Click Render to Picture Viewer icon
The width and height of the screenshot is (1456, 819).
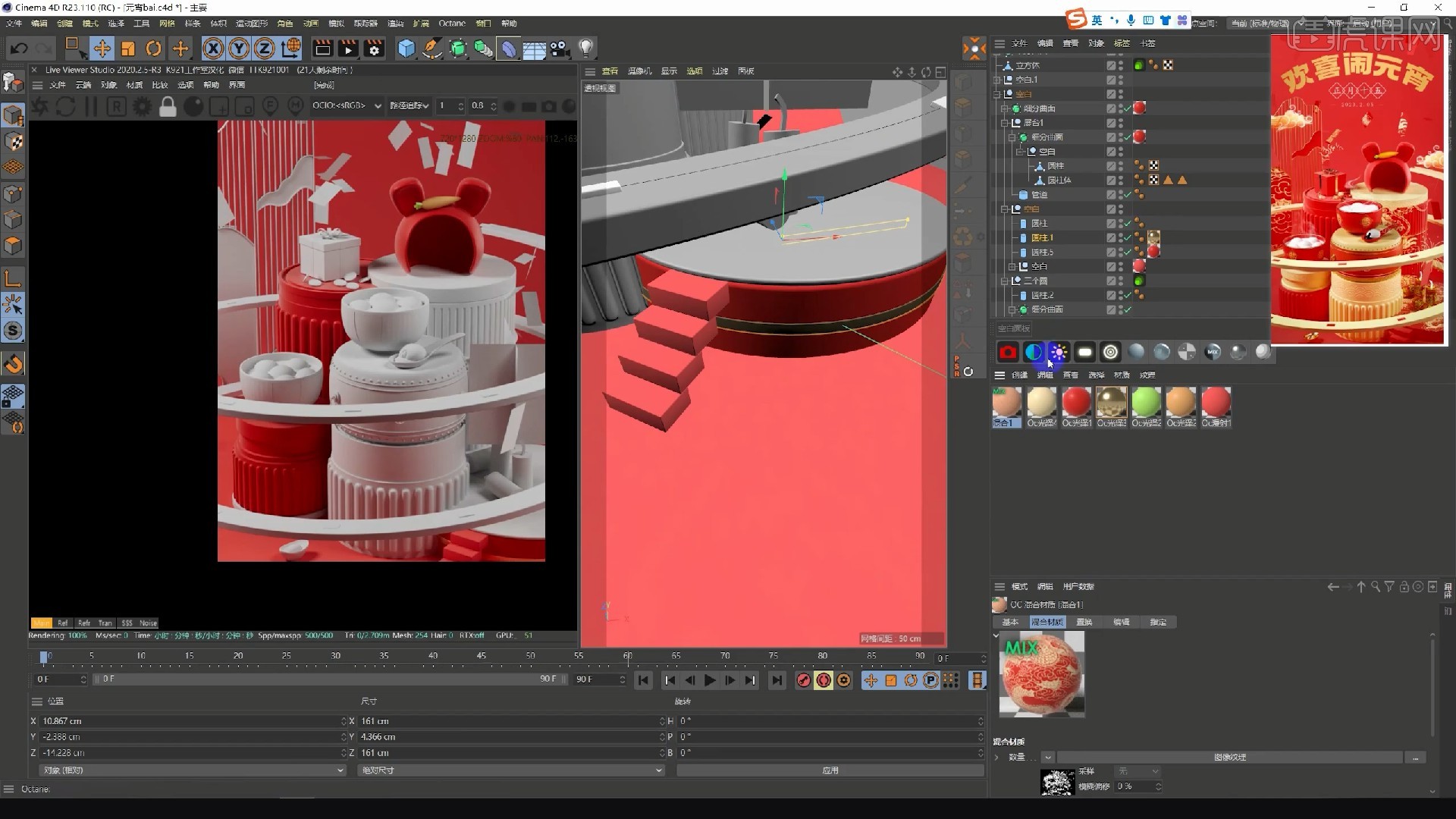[348, 49]
